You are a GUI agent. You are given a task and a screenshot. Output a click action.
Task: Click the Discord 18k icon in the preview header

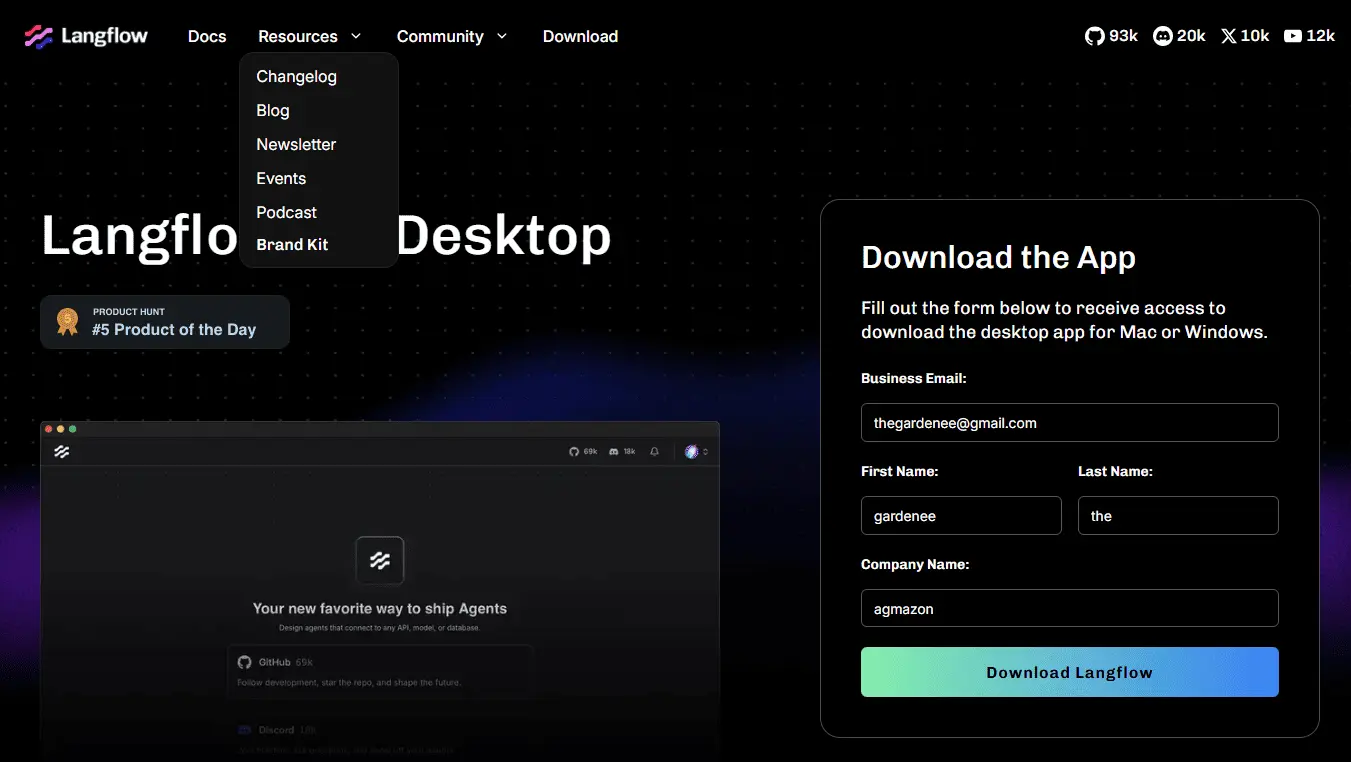pos(614,452)
